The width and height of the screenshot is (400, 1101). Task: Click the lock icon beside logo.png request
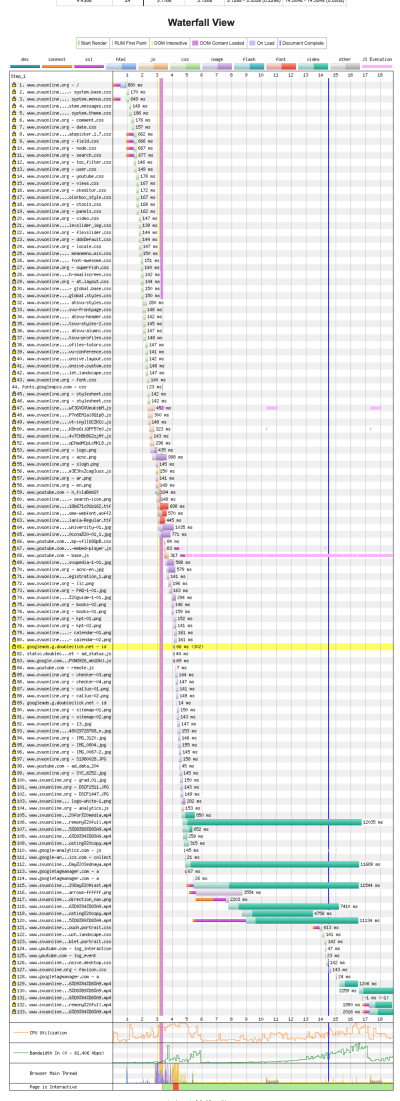click(13, 448)
